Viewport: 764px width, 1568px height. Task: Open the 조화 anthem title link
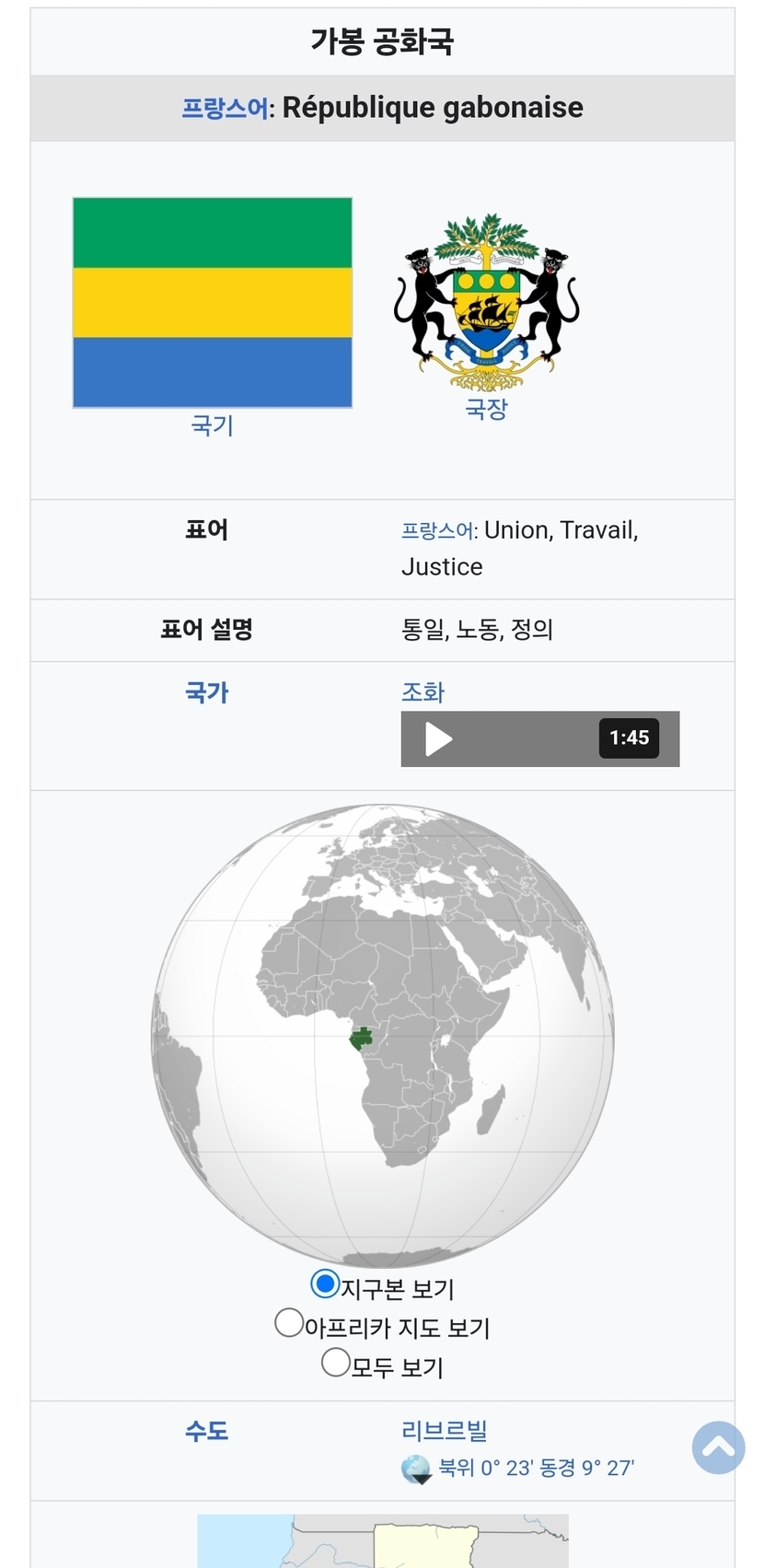pos(423,692)
